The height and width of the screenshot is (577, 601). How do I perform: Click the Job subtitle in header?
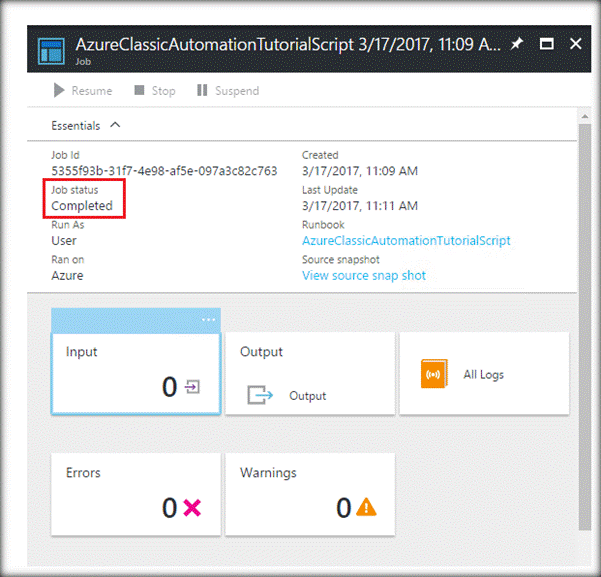[83, 61]
